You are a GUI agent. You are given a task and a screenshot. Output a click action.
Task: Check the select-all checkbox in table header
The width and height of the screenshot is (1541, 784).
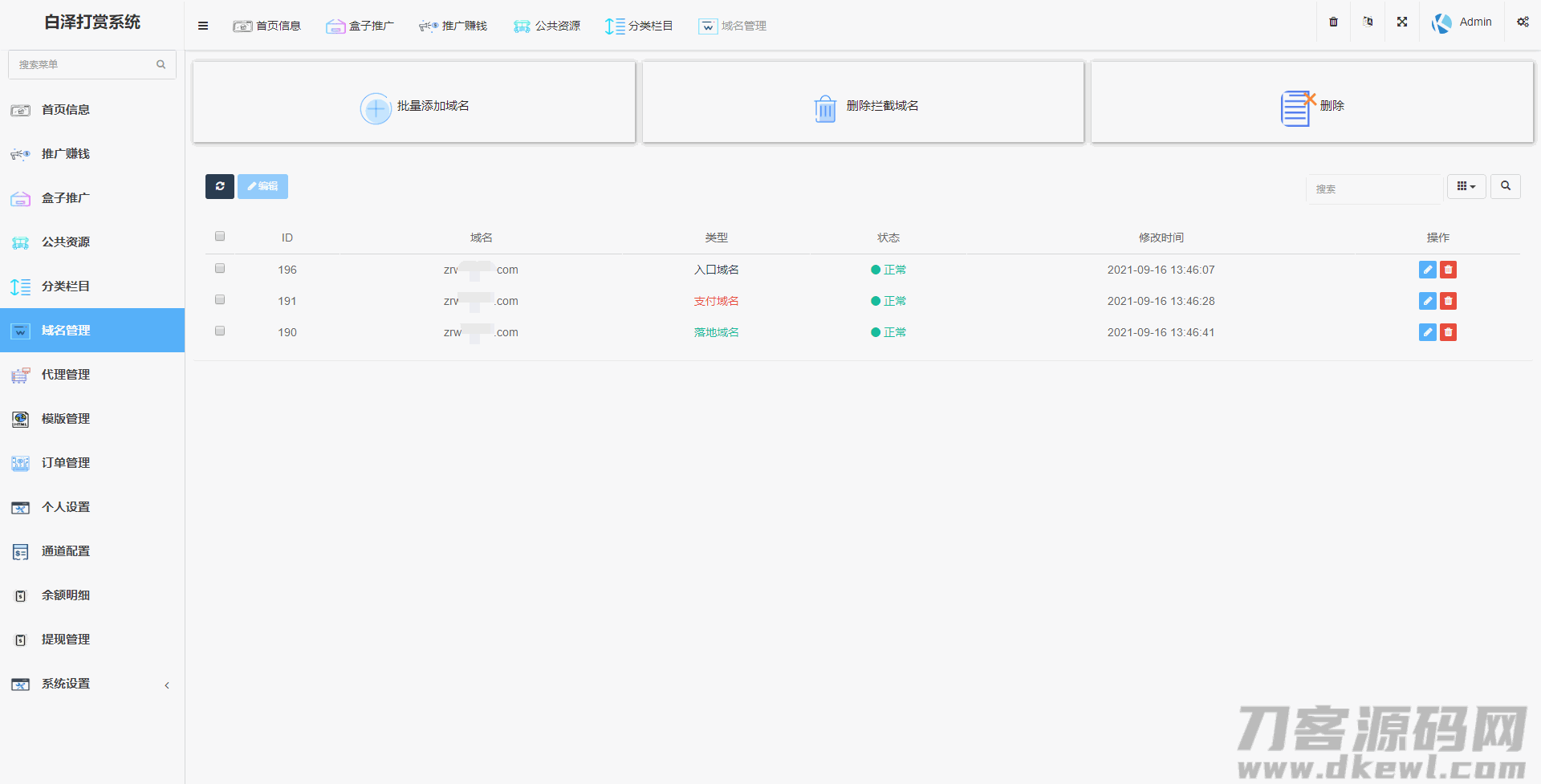220,237
